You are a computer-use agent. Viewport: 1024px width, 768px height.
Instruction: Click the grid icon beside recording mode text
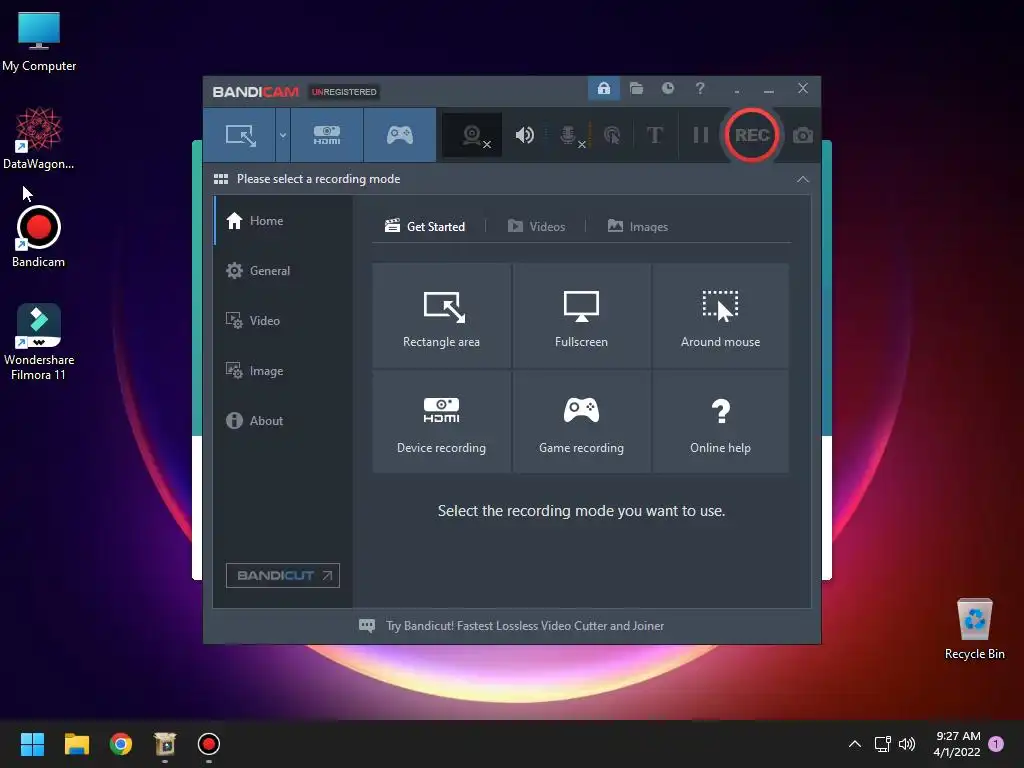point(221,179)
